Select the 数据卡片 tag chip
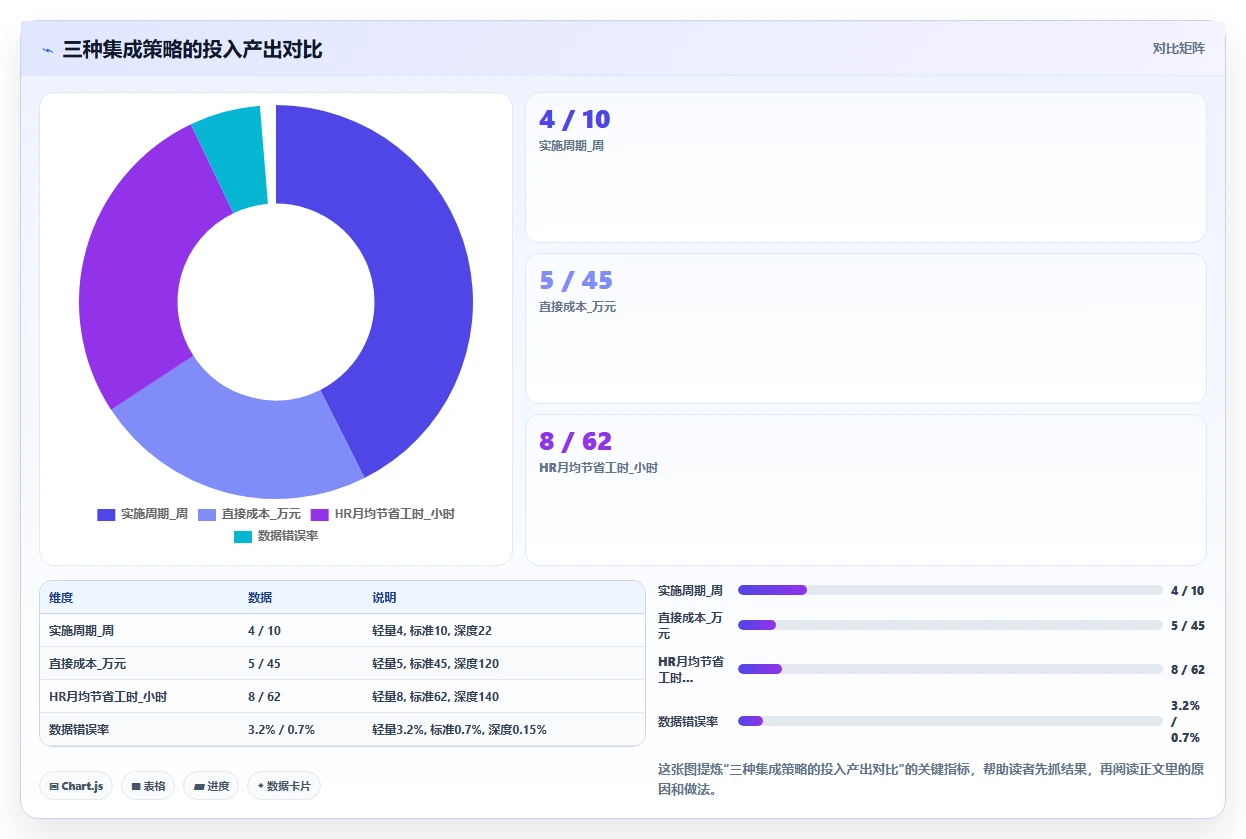The image size is (1246, 839). 284,786
